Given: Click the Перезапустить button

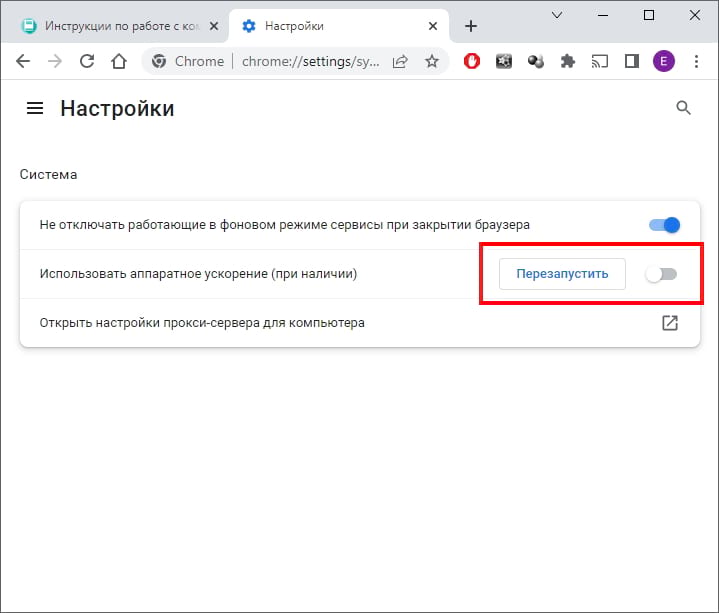Looking at the screenshot, I should [562, 274].
